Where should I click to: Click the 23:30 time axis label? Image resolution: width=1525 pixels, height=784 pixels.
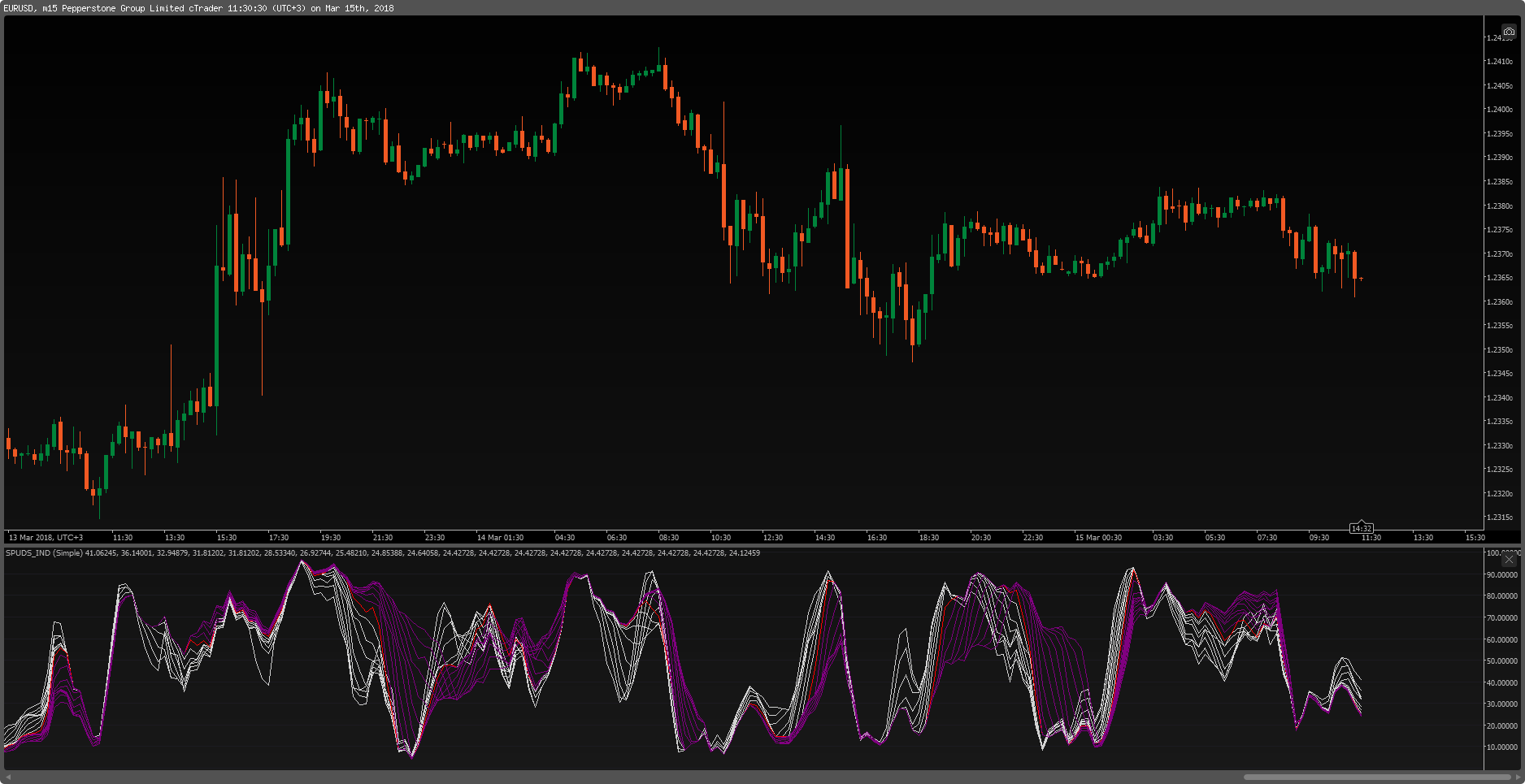tap(435, 538)
